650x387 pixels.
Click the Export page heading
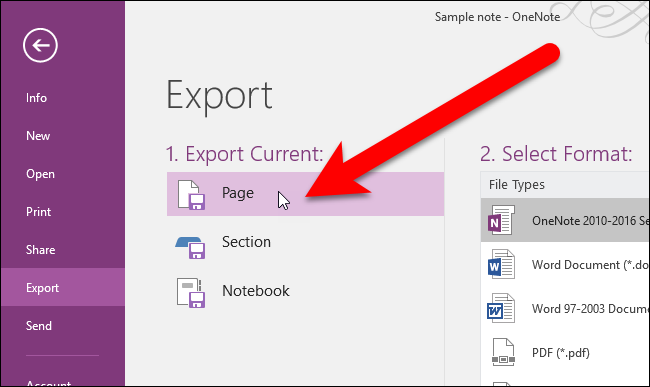click(219, 97)
